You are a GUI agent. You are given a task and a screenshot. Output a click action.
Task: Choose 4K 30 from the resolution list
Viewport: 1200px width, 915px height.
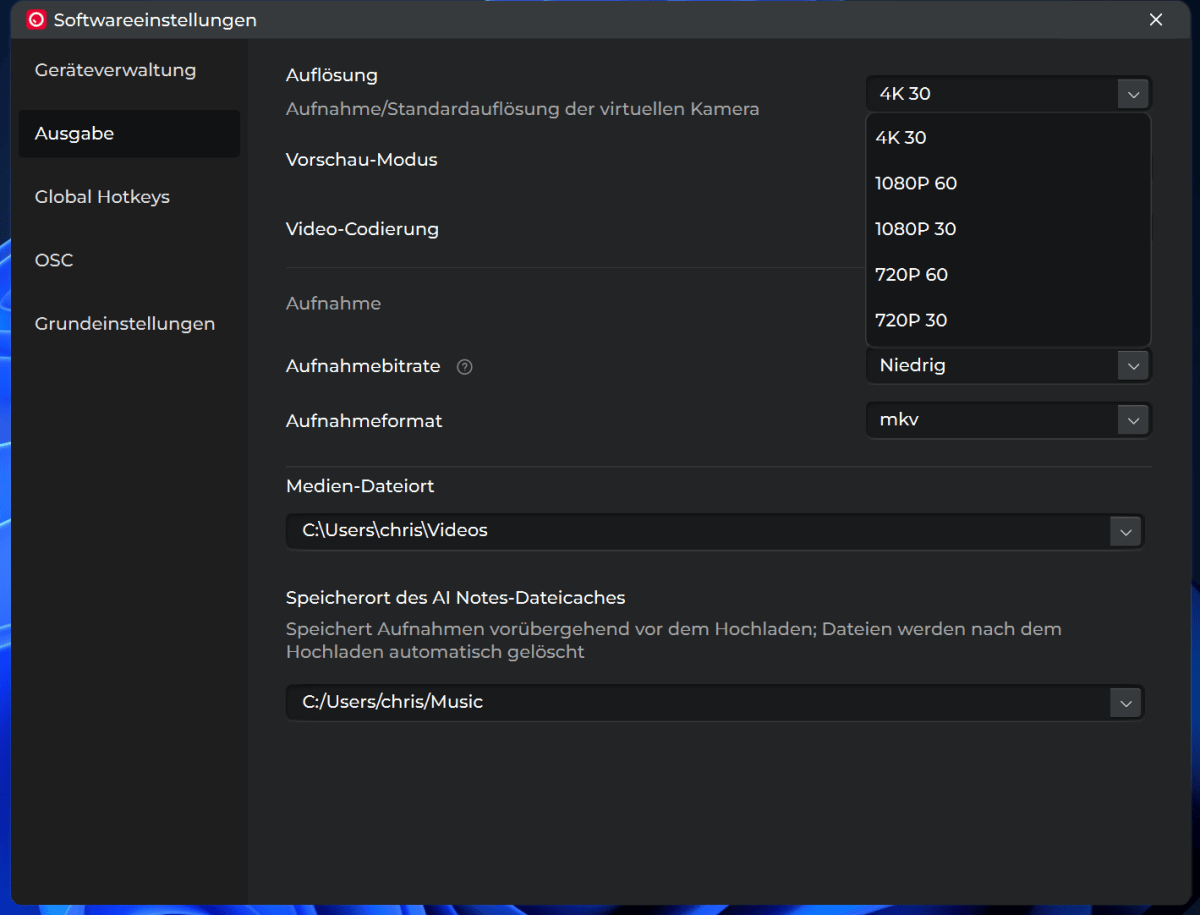click(1008, 138)
